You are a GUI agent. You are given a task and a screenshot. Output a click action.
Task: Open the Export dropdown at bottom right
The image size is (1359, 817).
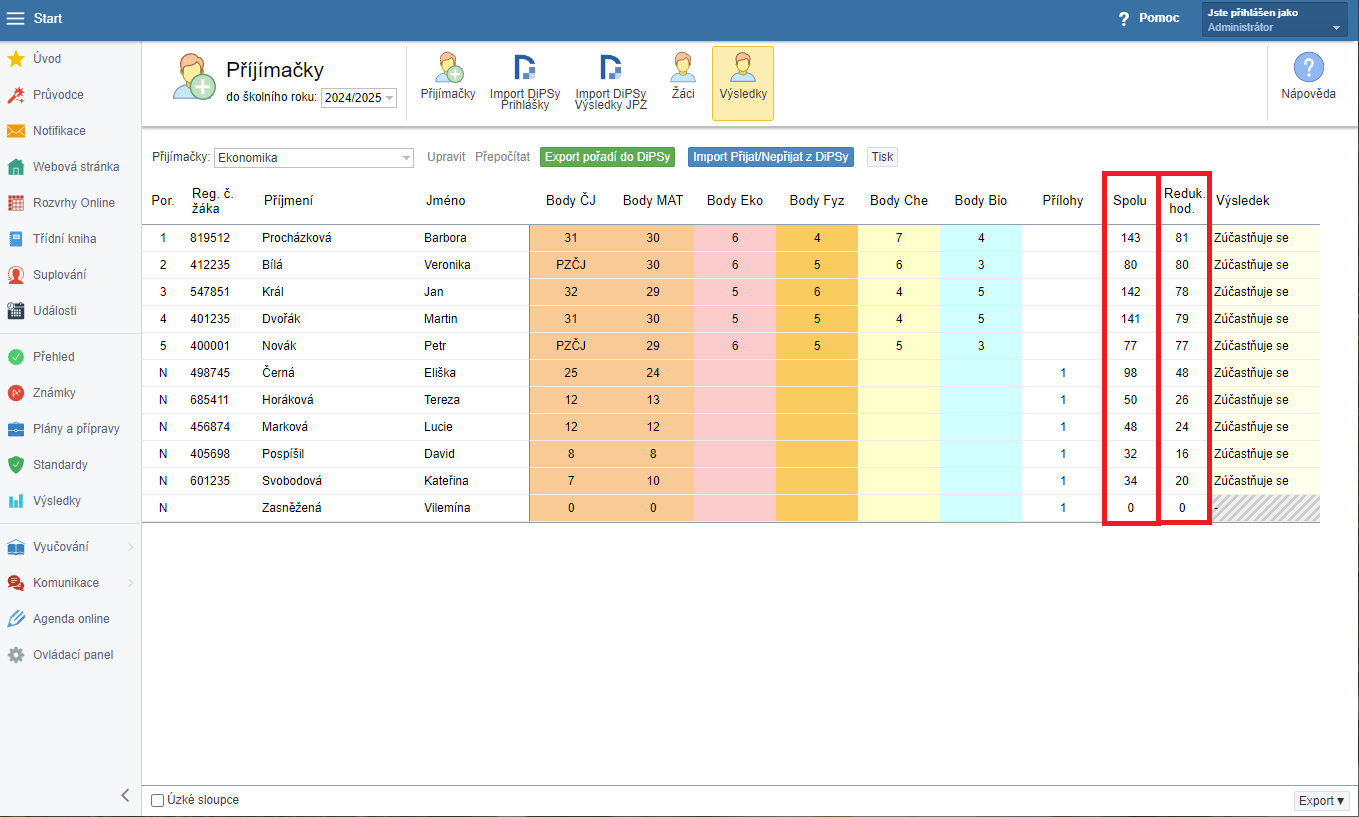1322,801
